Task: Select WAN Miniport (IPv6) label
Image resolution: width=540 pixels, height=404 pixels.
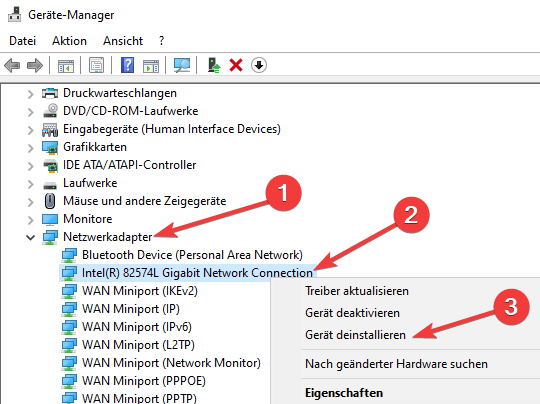Action: [137, 327]
